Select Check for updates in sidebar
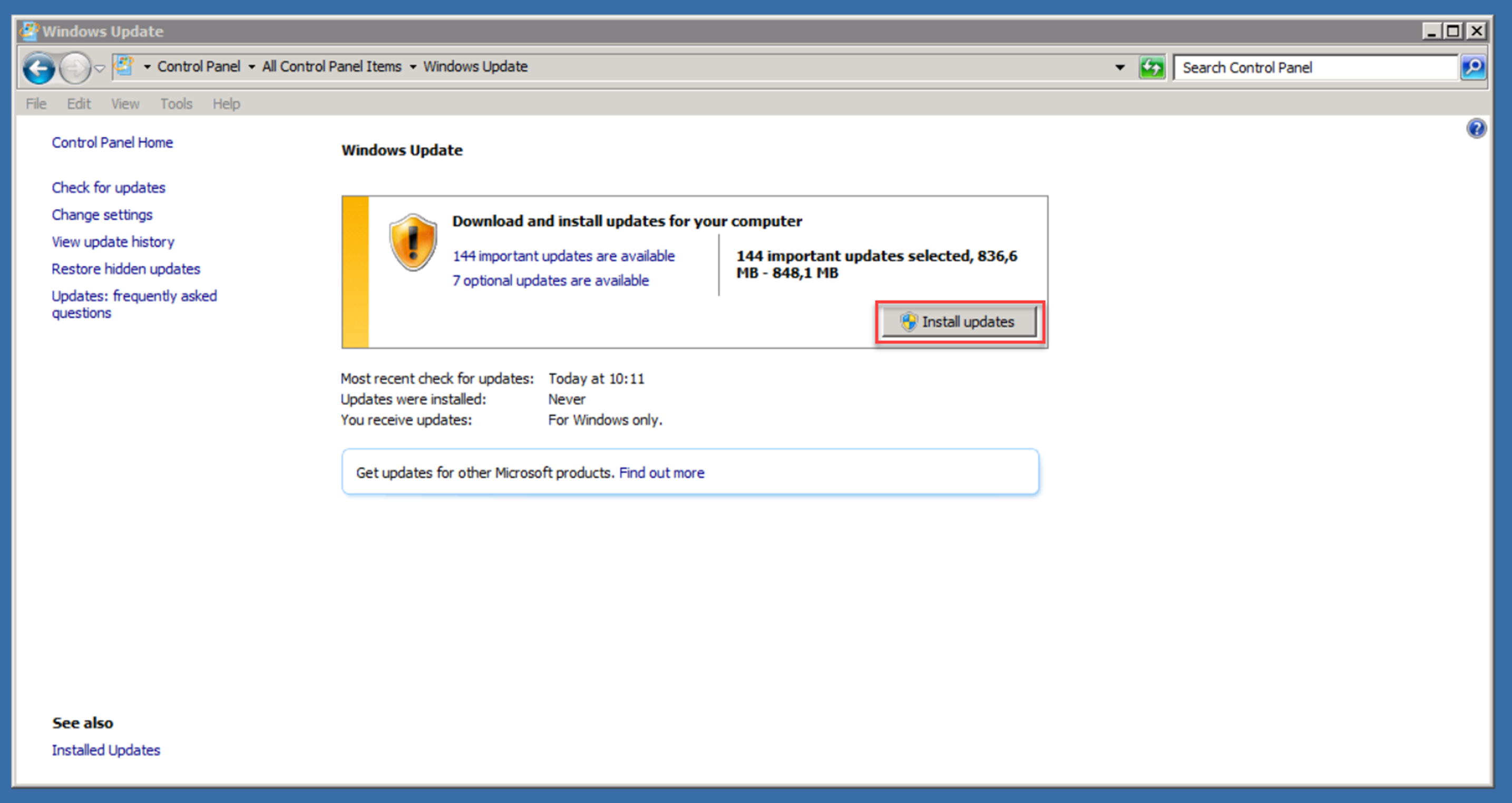 (108, 187)
